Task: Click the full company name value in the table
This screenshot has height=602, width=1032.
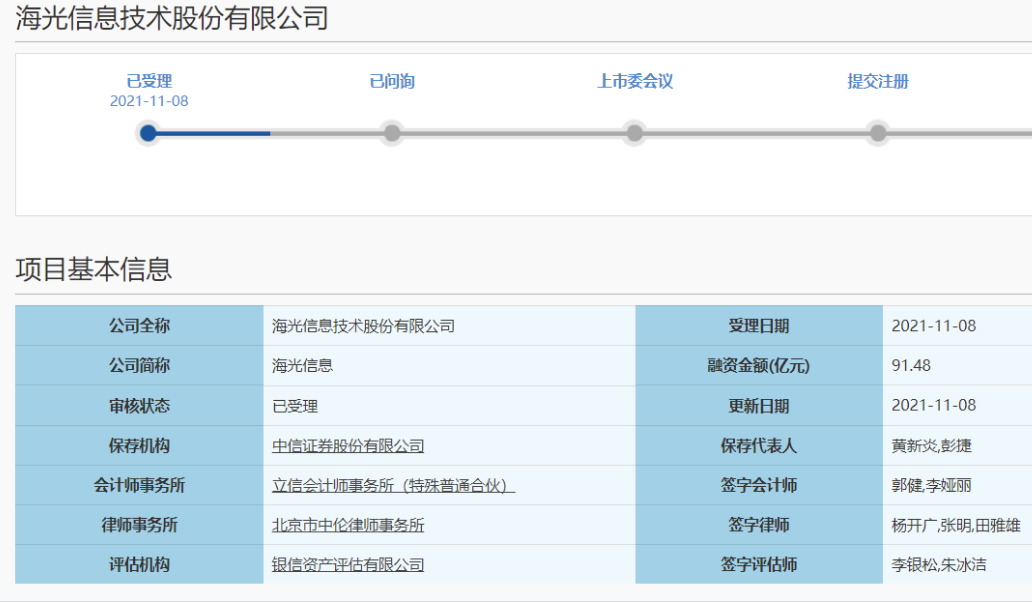Action: [363, 326]
